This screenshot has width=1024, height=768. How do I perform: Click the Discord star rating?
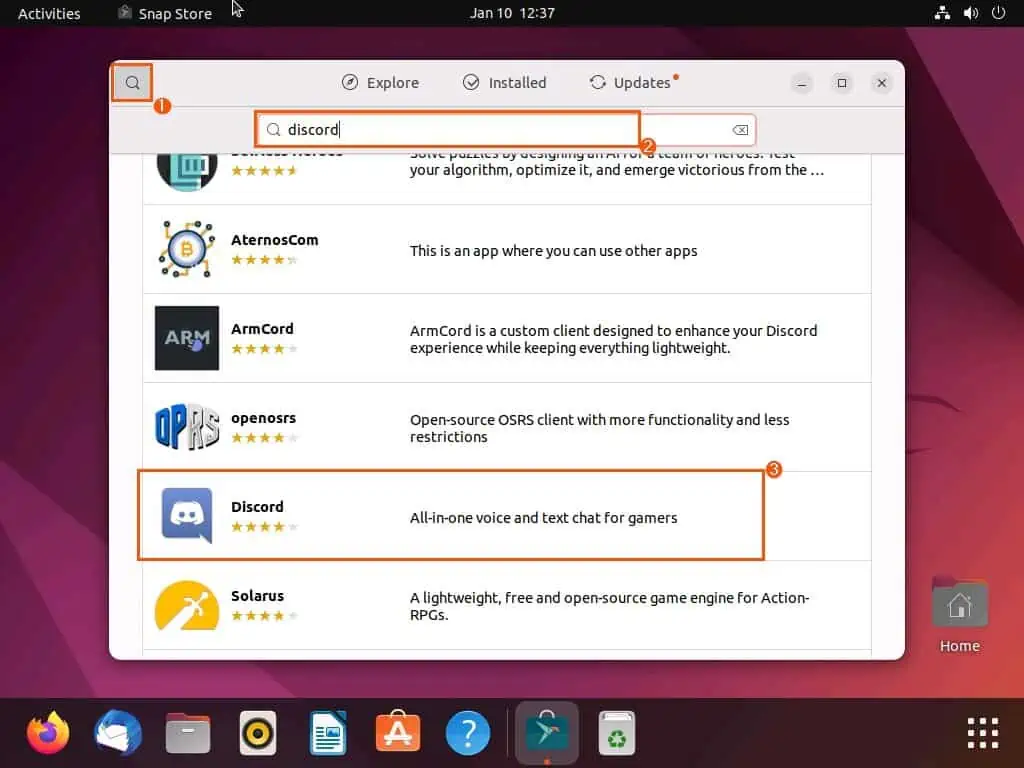tap(264, 527)
